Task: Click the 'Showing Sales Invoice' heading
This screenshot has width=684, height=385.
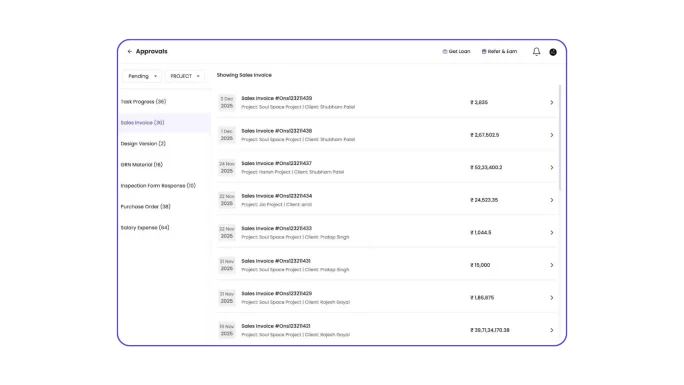Action: (x=244, y=75)
